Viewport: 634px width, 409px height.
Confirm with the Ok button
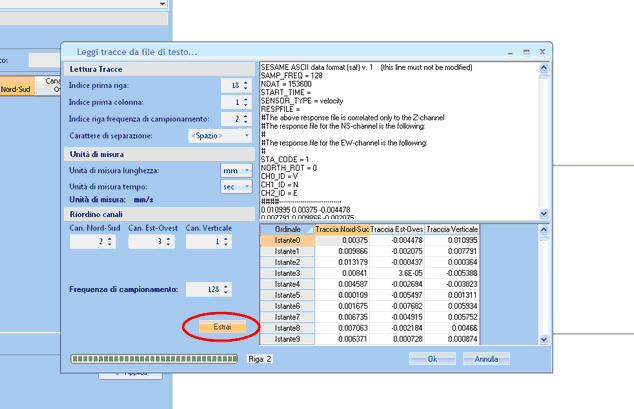click(432, 359)
